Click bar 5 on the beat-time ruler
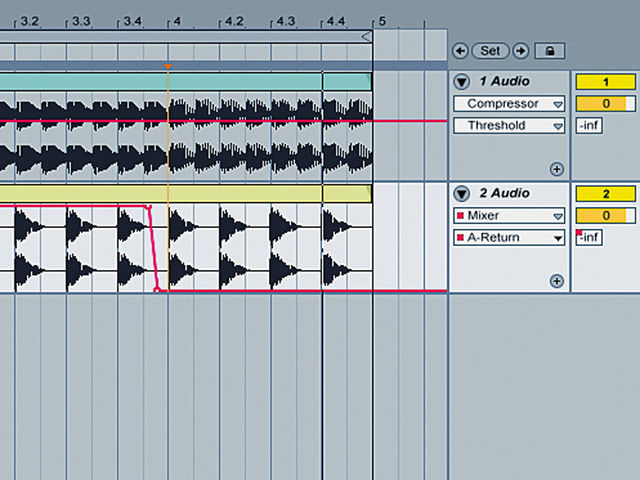 point(382,22)
